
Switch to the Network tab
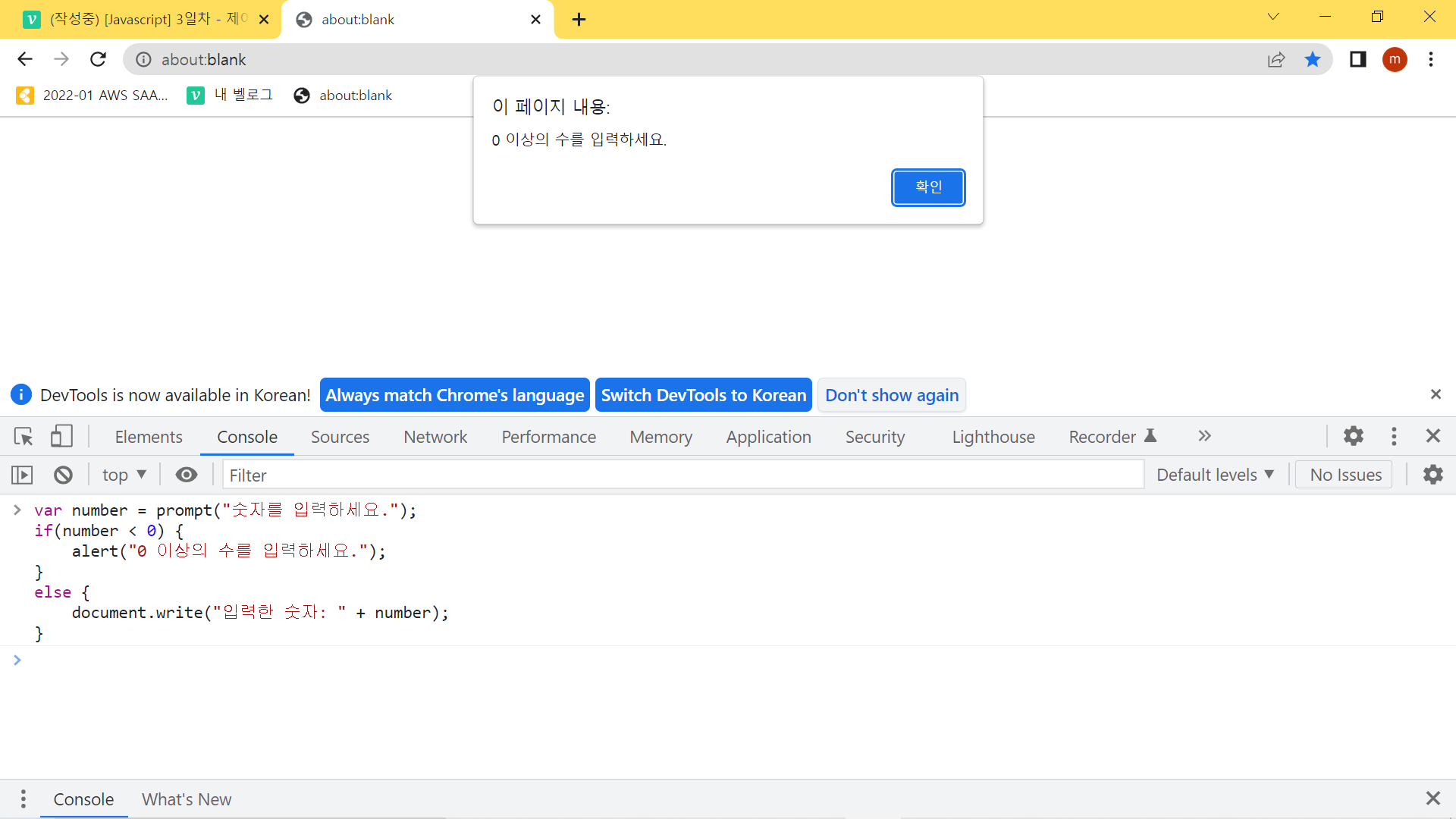pyautogui.click(x=435, y=437)
